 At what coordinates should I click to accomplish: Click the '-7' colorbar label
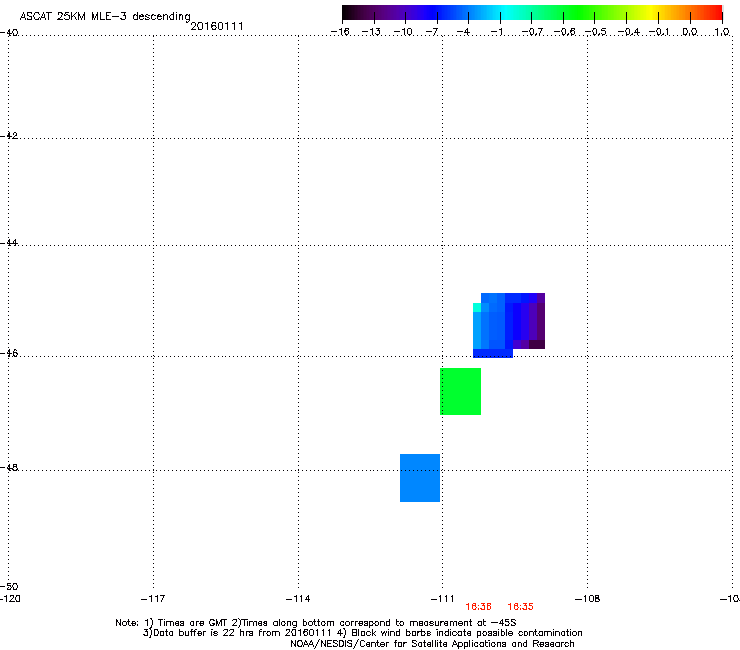[432, 32]
